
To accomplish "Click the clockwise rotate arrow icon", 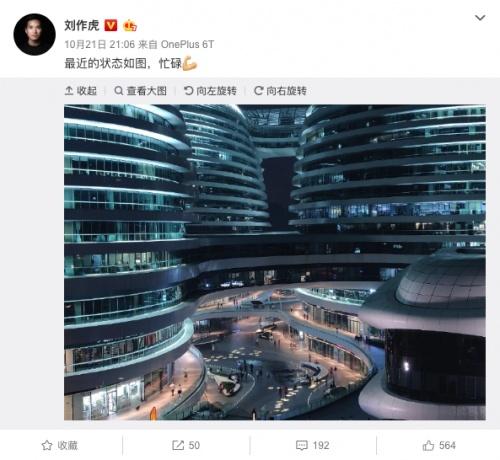I will 258,90.
